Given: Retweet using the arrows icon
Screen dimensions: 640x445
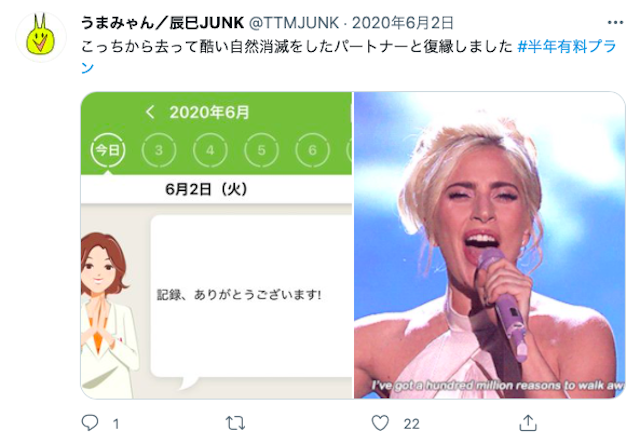Looking at the screenshot, I should click(x=236, y=423).
